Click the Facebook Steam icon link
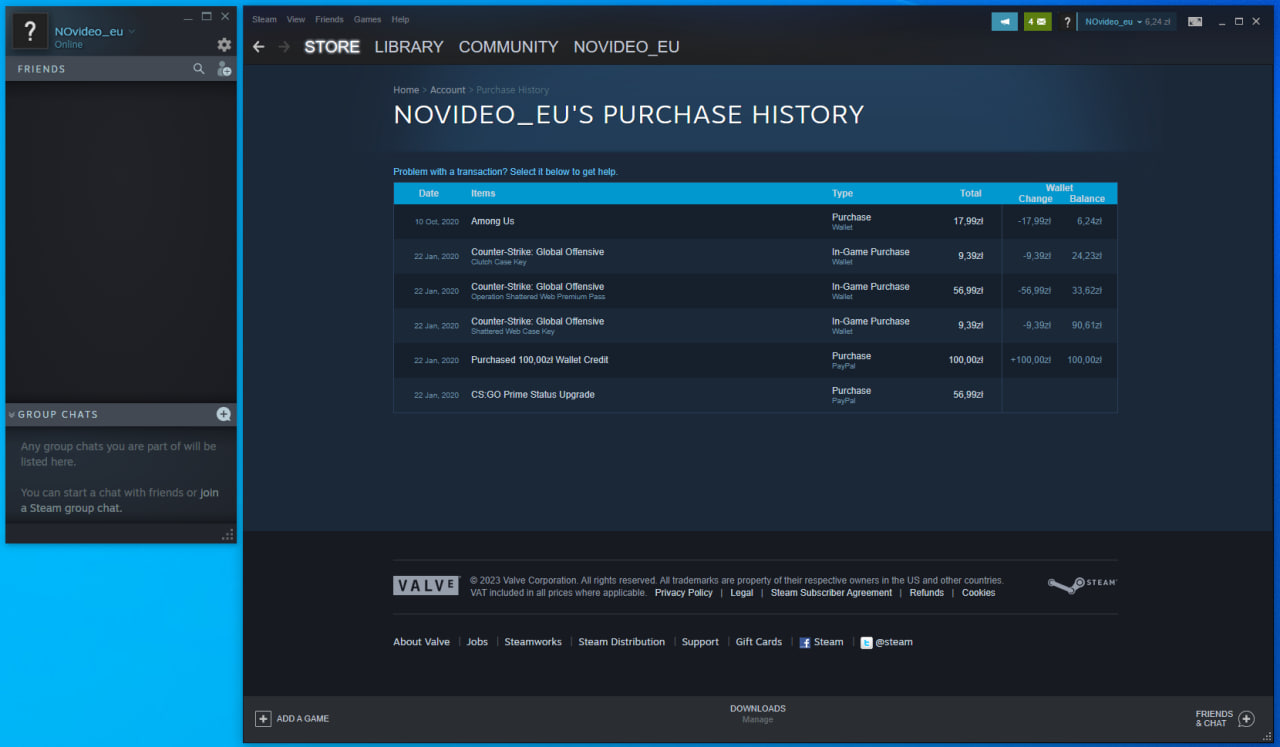This screenshot has width=1280, height=747. tap(821, 642)
